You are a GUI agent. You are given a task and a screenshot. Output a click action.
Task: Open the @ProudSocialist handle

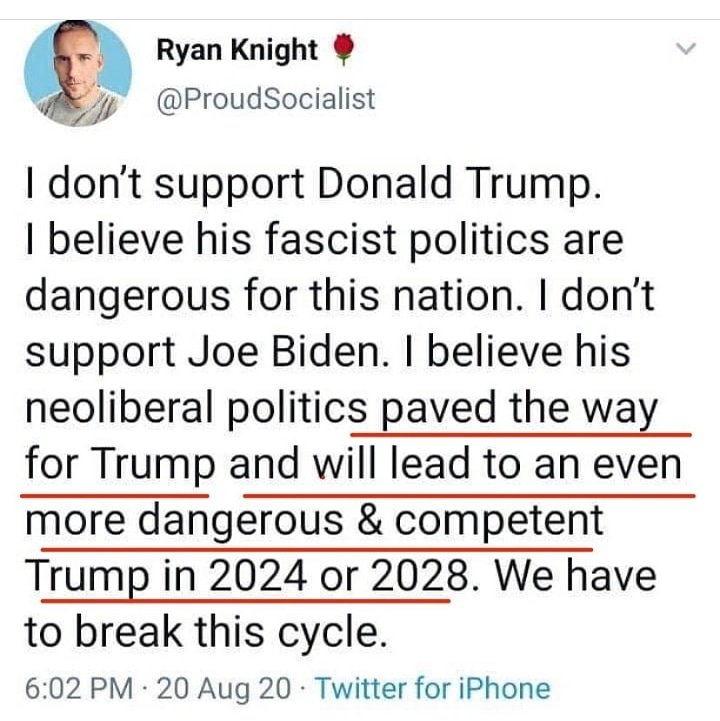[266, 98]
